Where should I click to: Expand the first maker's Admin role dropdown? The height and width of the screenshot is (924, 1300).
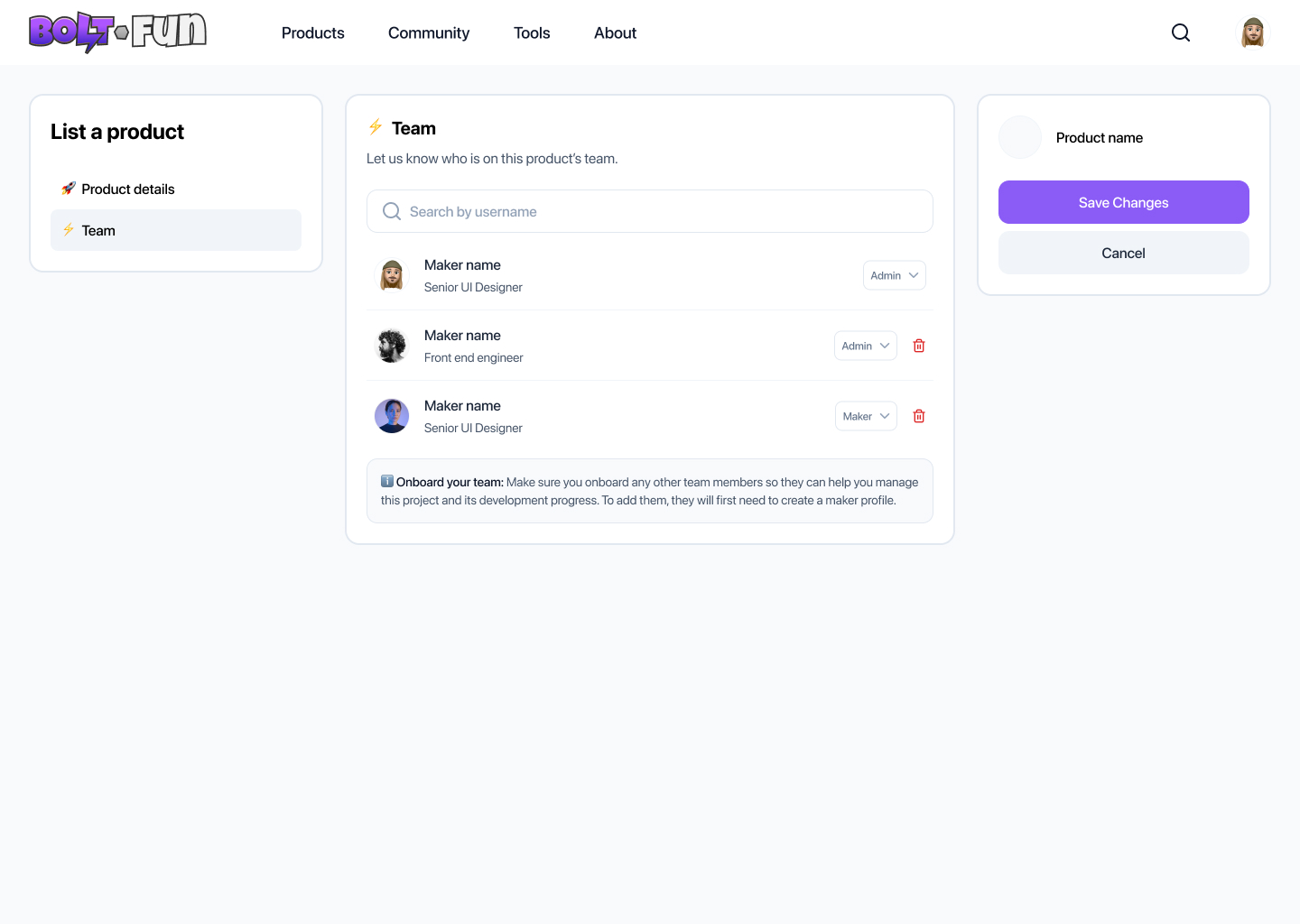pos(895,275)
